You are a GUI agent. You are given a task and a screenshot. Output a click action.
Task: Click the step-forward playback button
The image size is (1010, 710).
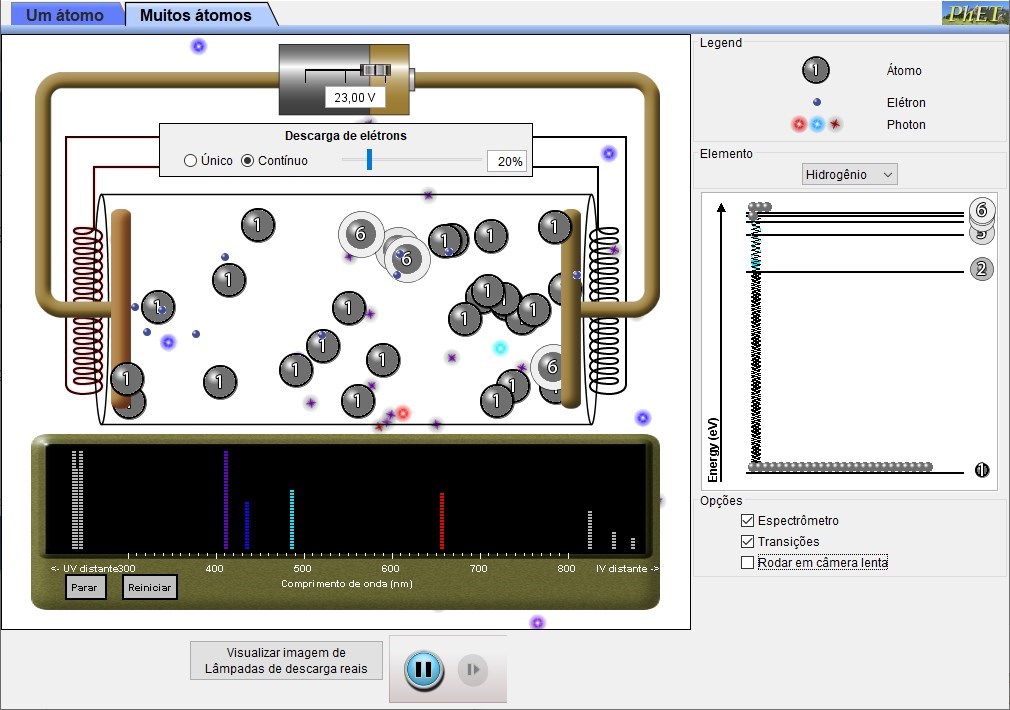tap(472, 669)
